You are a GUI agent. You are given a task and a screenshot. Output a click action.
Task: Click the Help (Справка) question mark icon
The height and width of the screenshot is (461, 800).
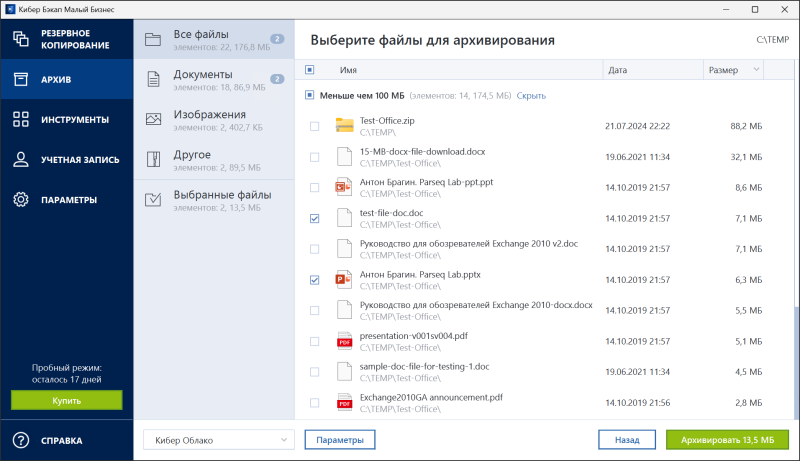[20, 440]
